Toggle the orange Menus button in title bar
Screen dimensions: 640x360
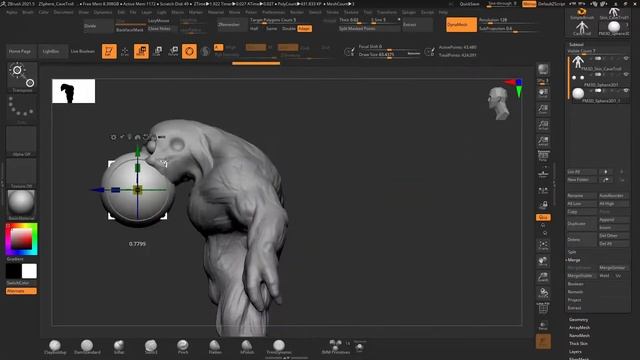point(529,4)
